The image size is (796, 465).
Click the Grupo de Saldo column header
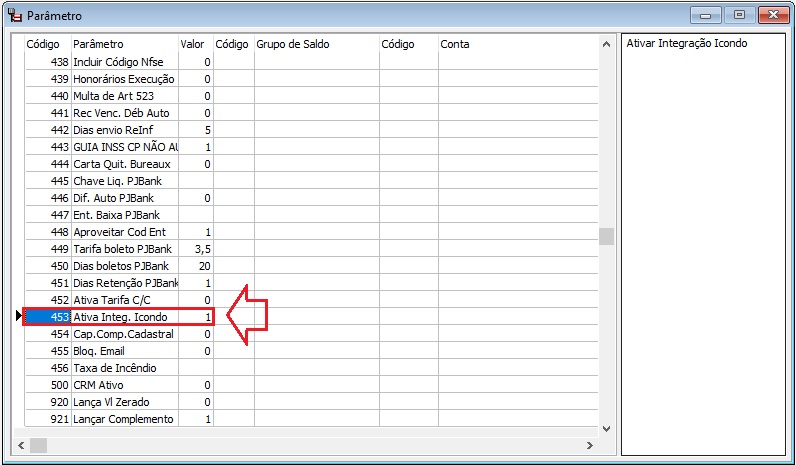pos(316,45)
